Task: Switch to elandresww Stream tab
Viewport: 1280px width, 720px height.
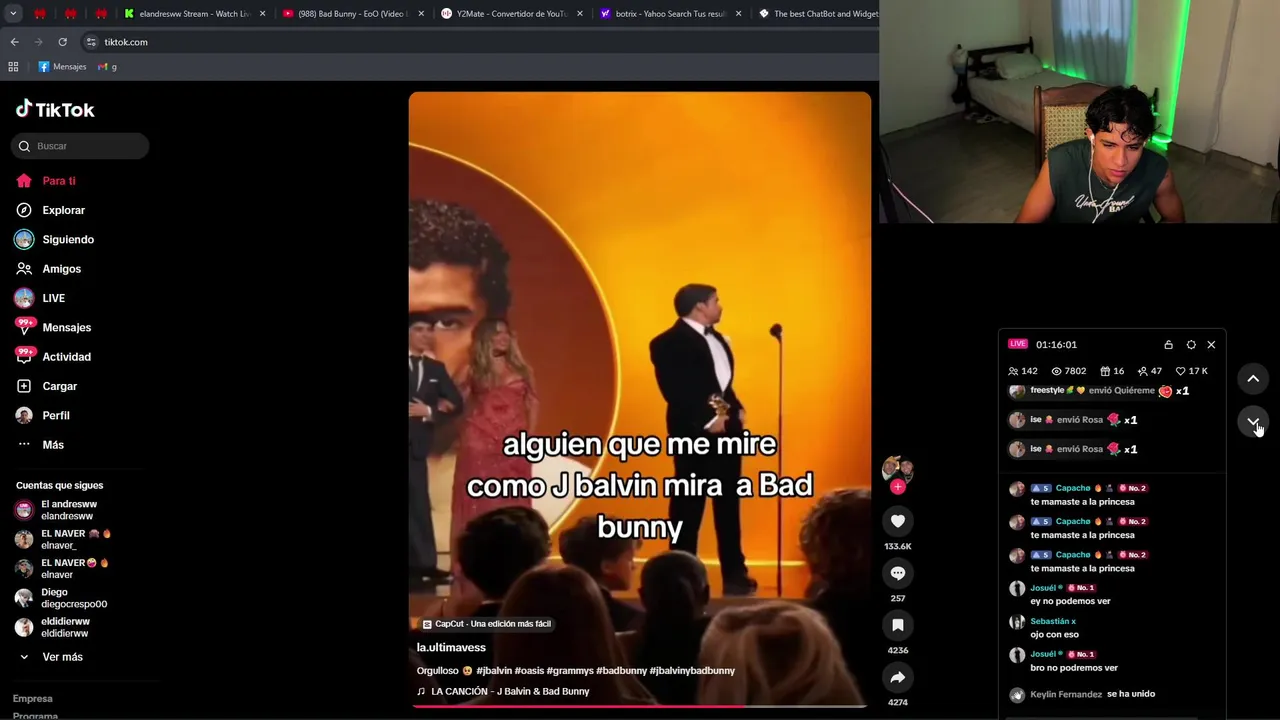Action: (194, 14)
